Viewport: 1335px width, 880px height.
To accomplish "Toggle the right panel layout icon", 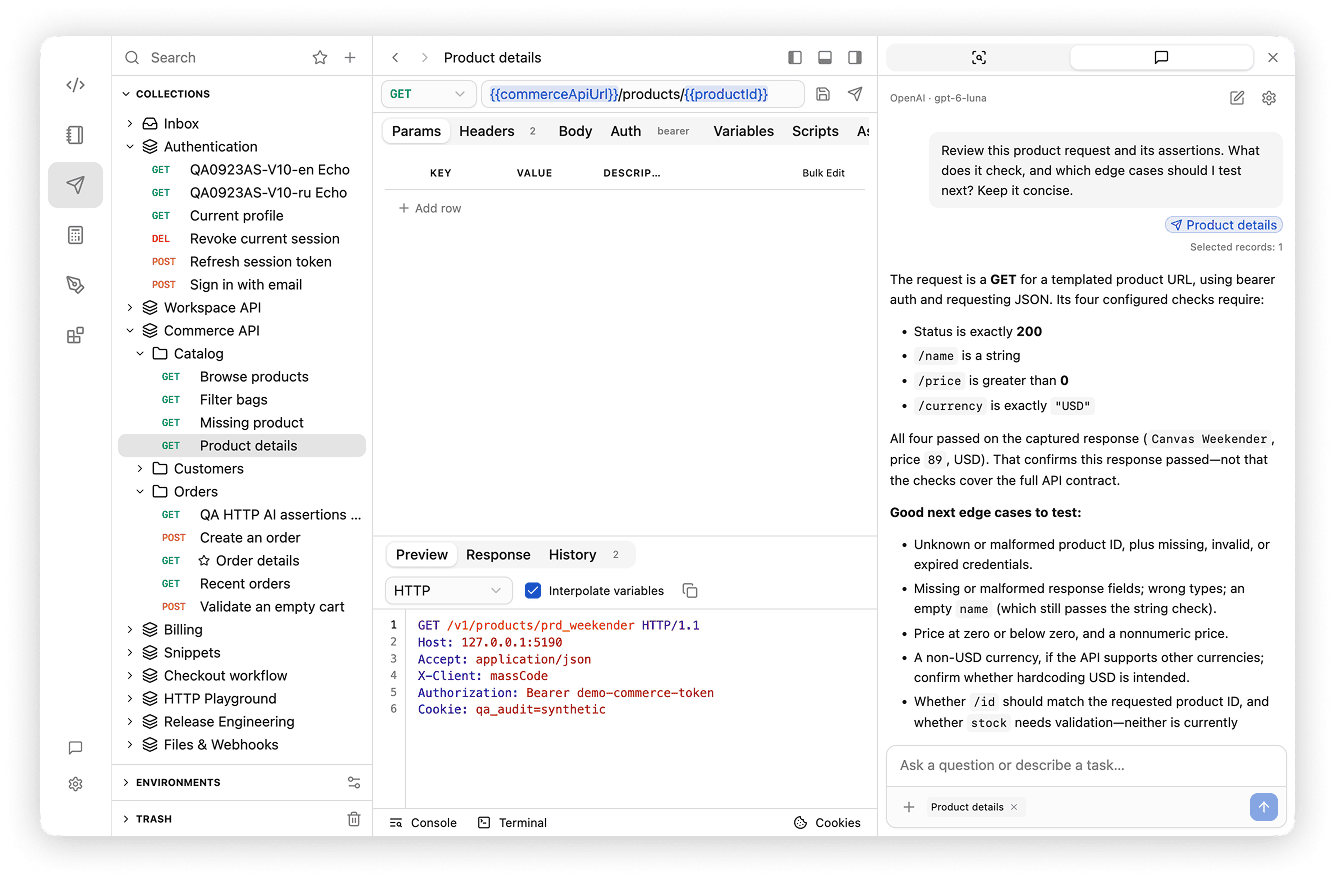I will pyautogui.click(x=855, y=58).
